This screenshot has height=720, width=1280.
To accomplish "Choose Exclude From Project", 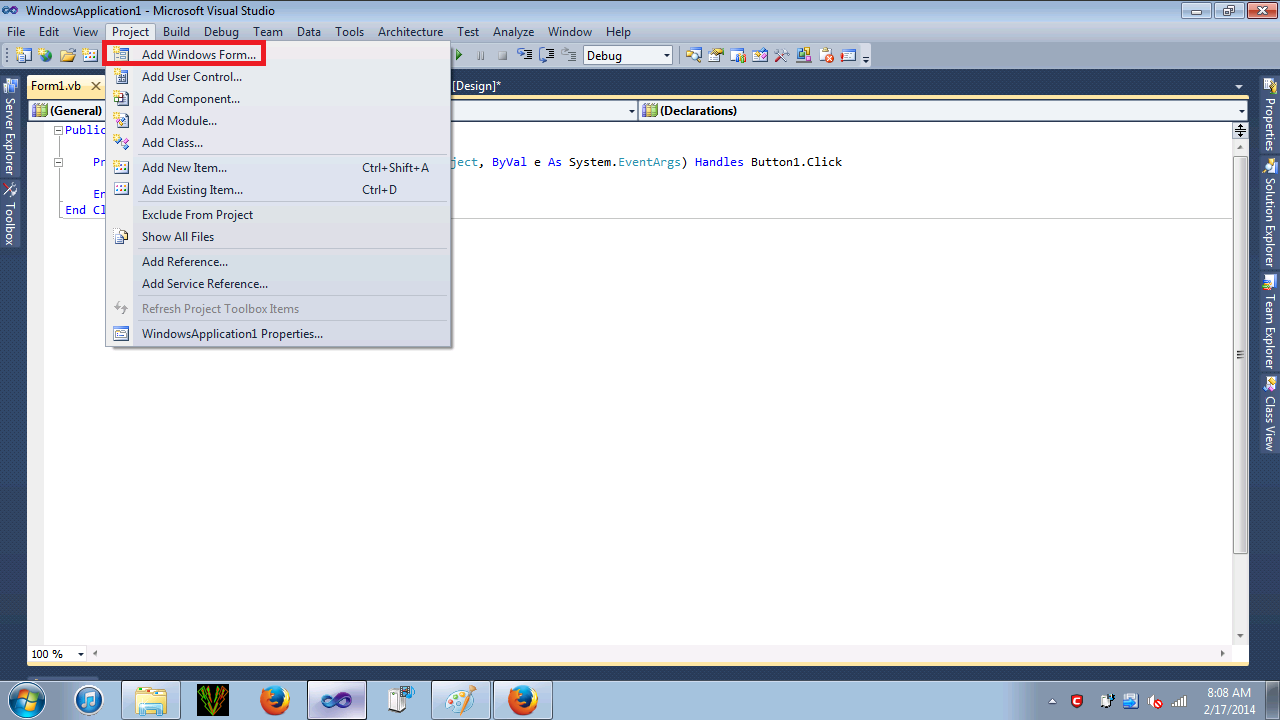I will point(279,215).
